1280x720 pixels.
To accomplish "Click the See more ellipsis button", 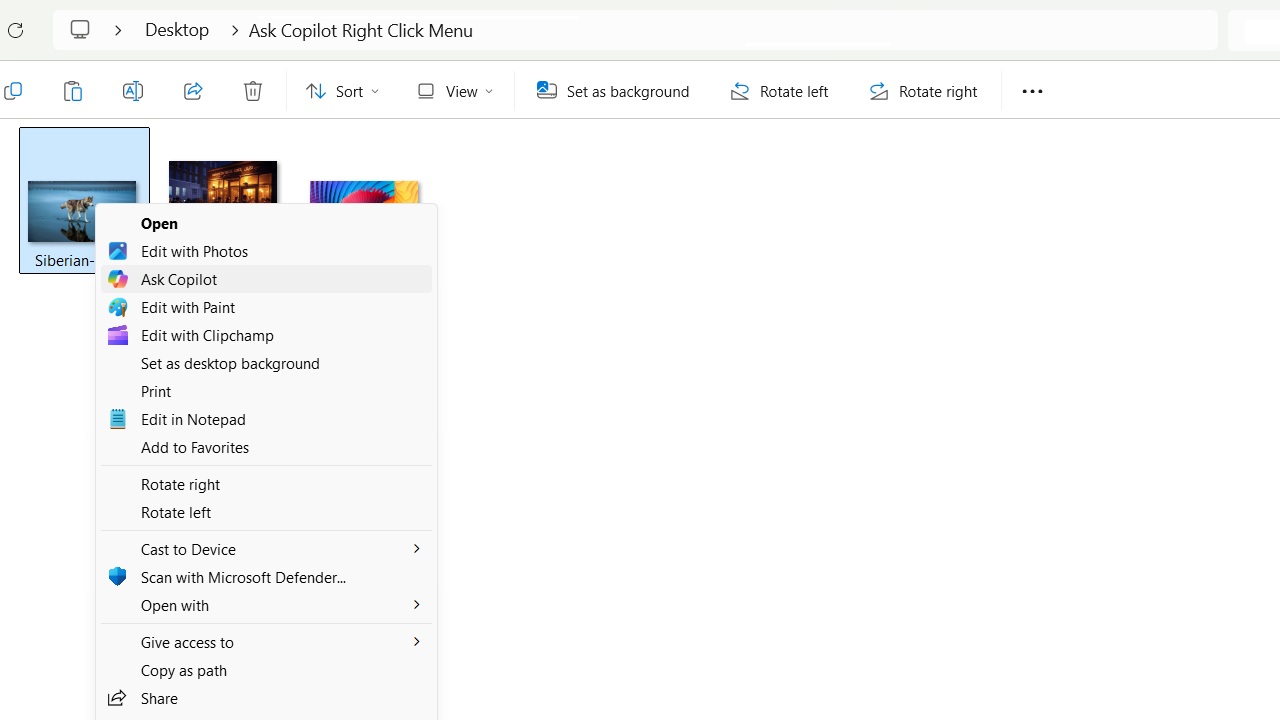I will tap(1032, 91).
